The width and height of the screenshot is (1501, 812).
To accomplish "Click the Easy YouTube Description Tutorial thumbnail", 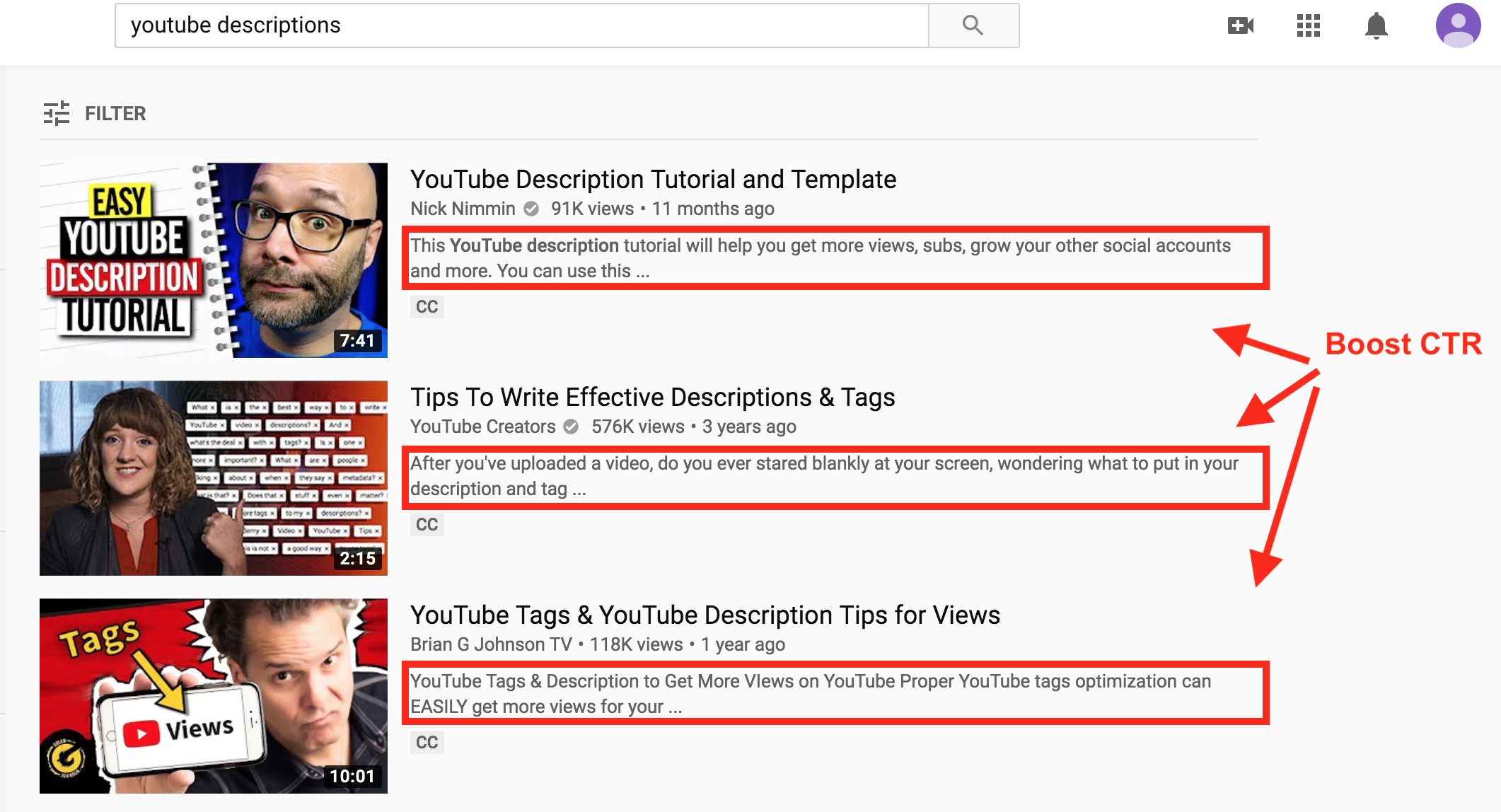I will [214, 260].
